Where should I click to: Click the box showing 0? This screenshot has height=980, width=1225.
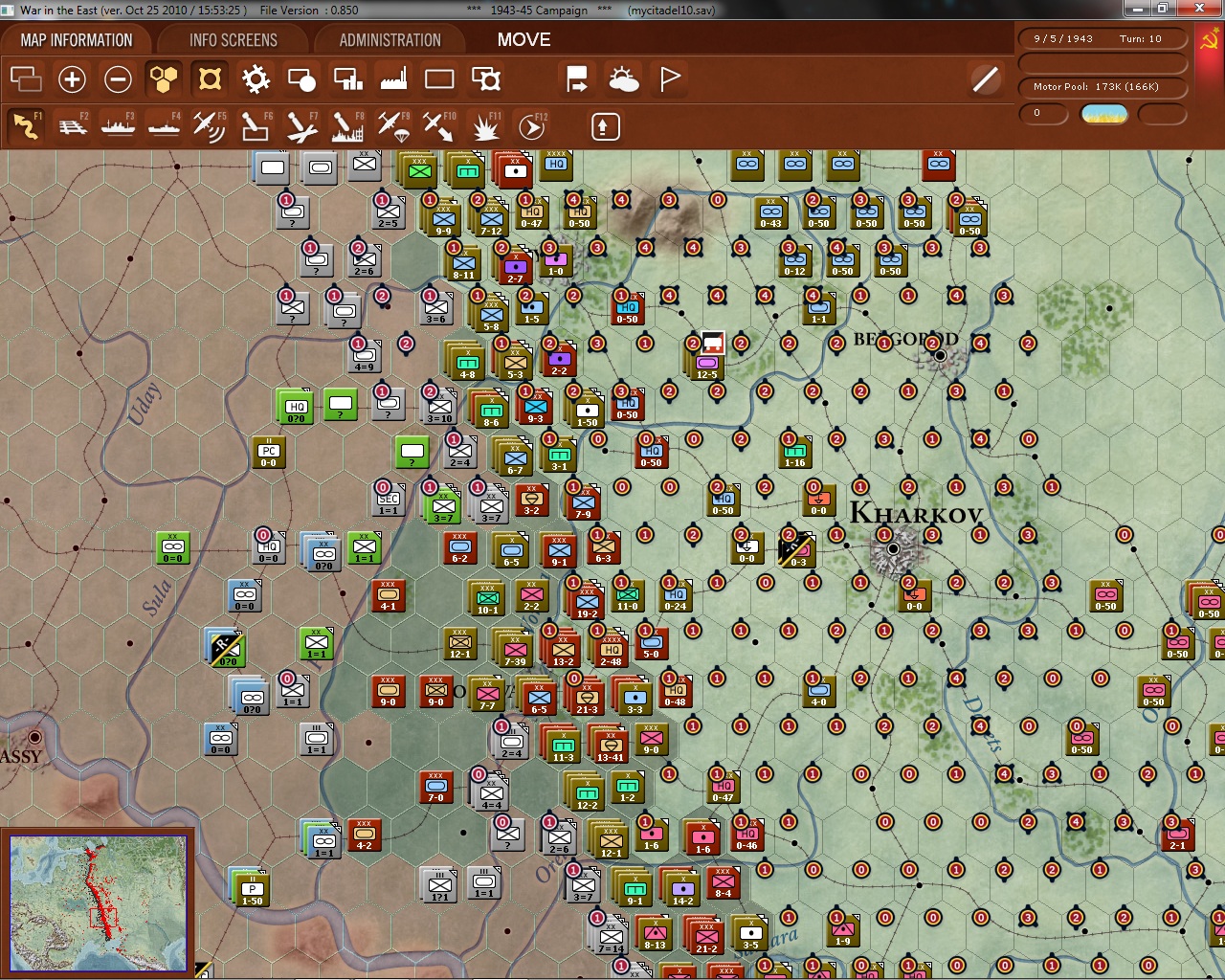(1043, 114)
